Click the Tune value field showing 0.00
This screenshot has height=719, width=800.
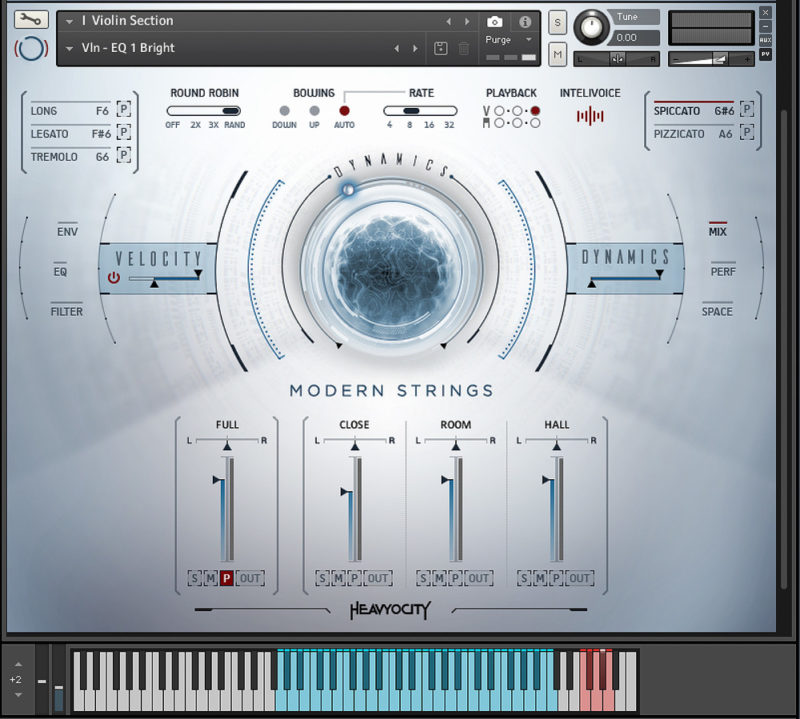tap(636, 38)
